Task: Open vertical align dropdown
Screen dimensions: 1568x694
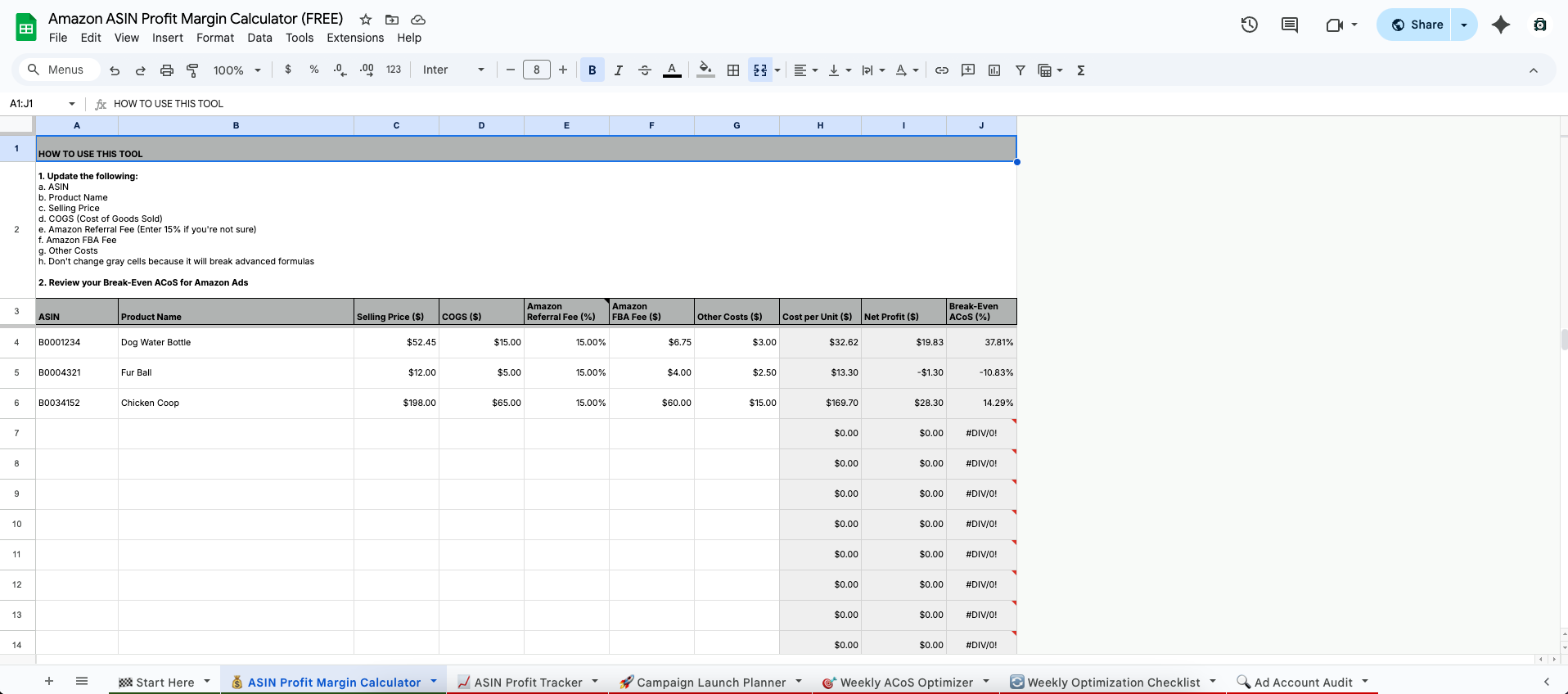Action: point(840,70)
